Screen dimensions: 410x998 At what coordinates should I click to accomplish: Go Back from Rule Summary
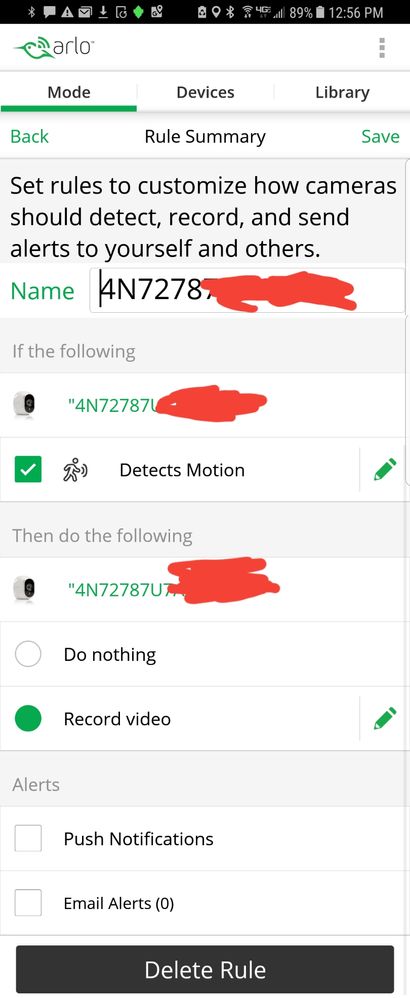(29, 136)
